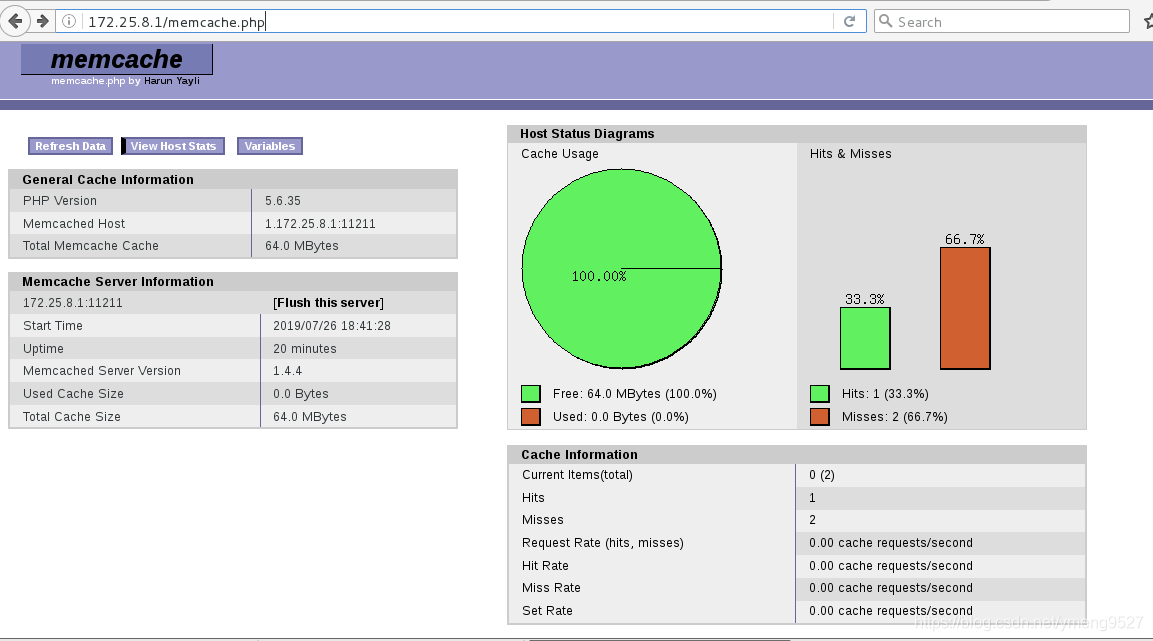Select Memcached Host value 1.172.25.8.1:11211

[320, 223]
